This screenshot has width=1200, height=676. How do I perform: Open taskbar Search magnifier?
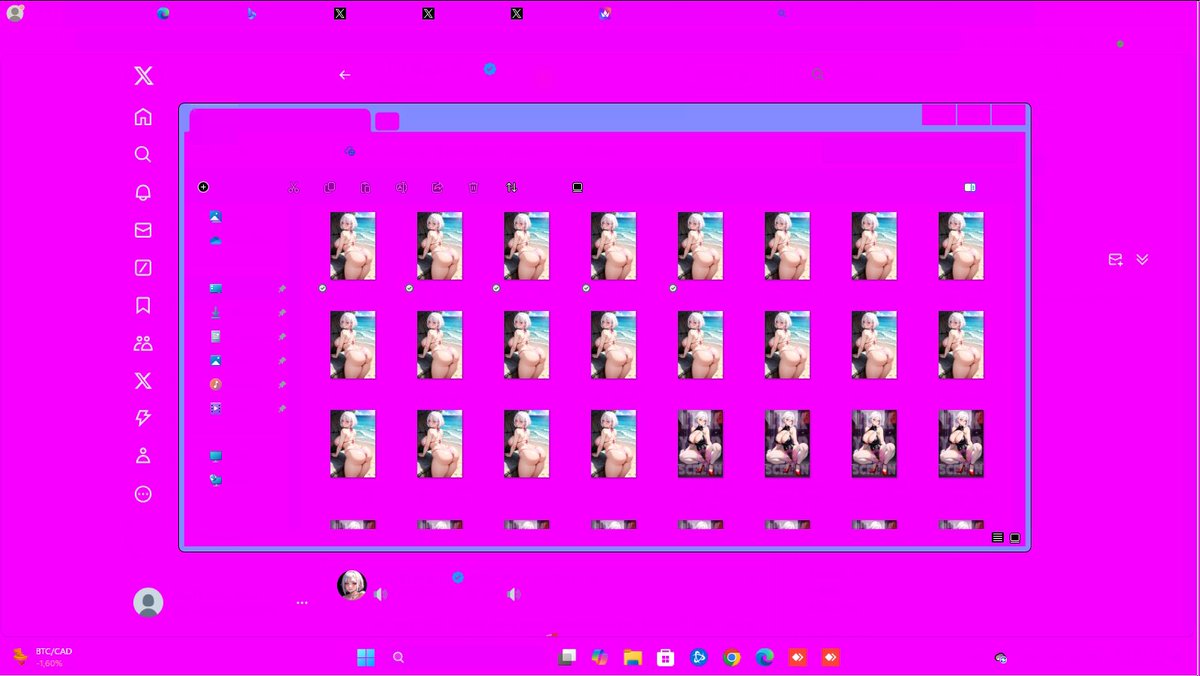pos(398,657)
